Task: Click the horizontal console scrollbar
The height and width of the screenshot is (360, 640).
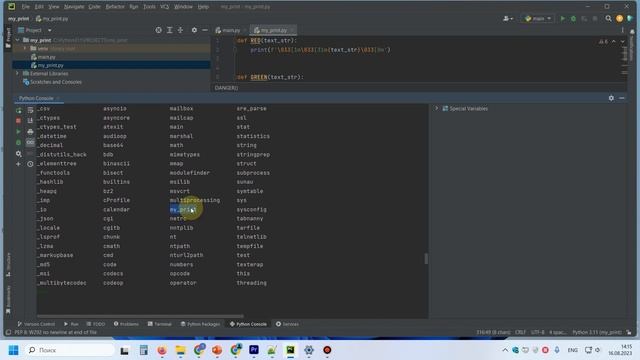Action: (140, 316)
